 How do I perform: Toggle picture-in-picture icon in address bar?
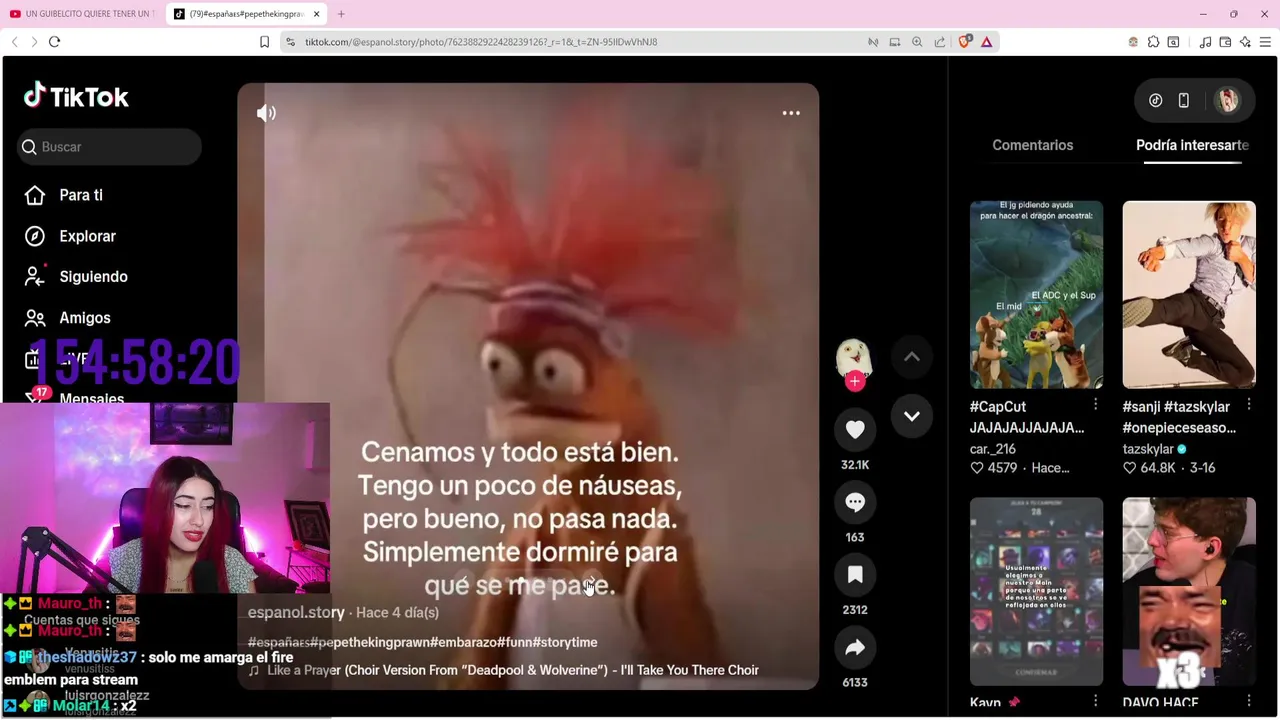point(895,42)
